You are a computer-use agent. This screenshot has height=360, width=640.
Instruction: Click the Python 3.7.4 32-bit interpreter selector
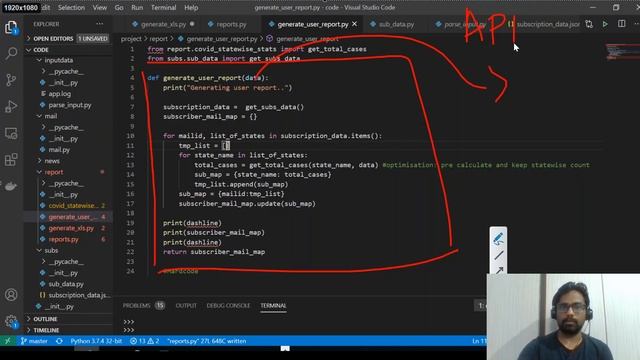tap(96, 341)
